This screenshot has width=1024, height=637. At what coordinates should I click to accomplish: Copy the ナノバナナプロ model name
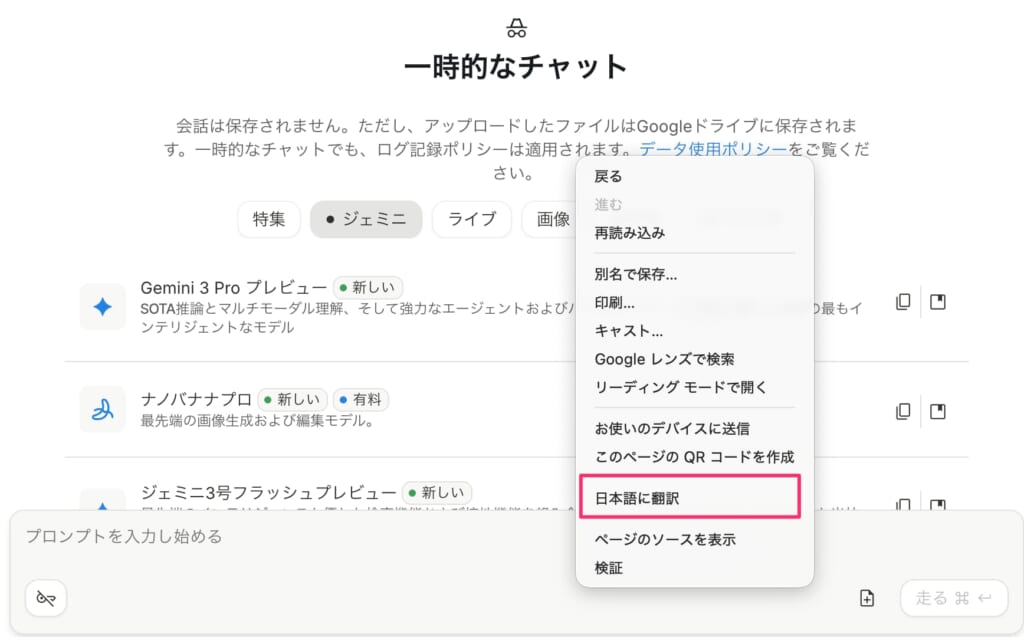(x=903, y=411)
